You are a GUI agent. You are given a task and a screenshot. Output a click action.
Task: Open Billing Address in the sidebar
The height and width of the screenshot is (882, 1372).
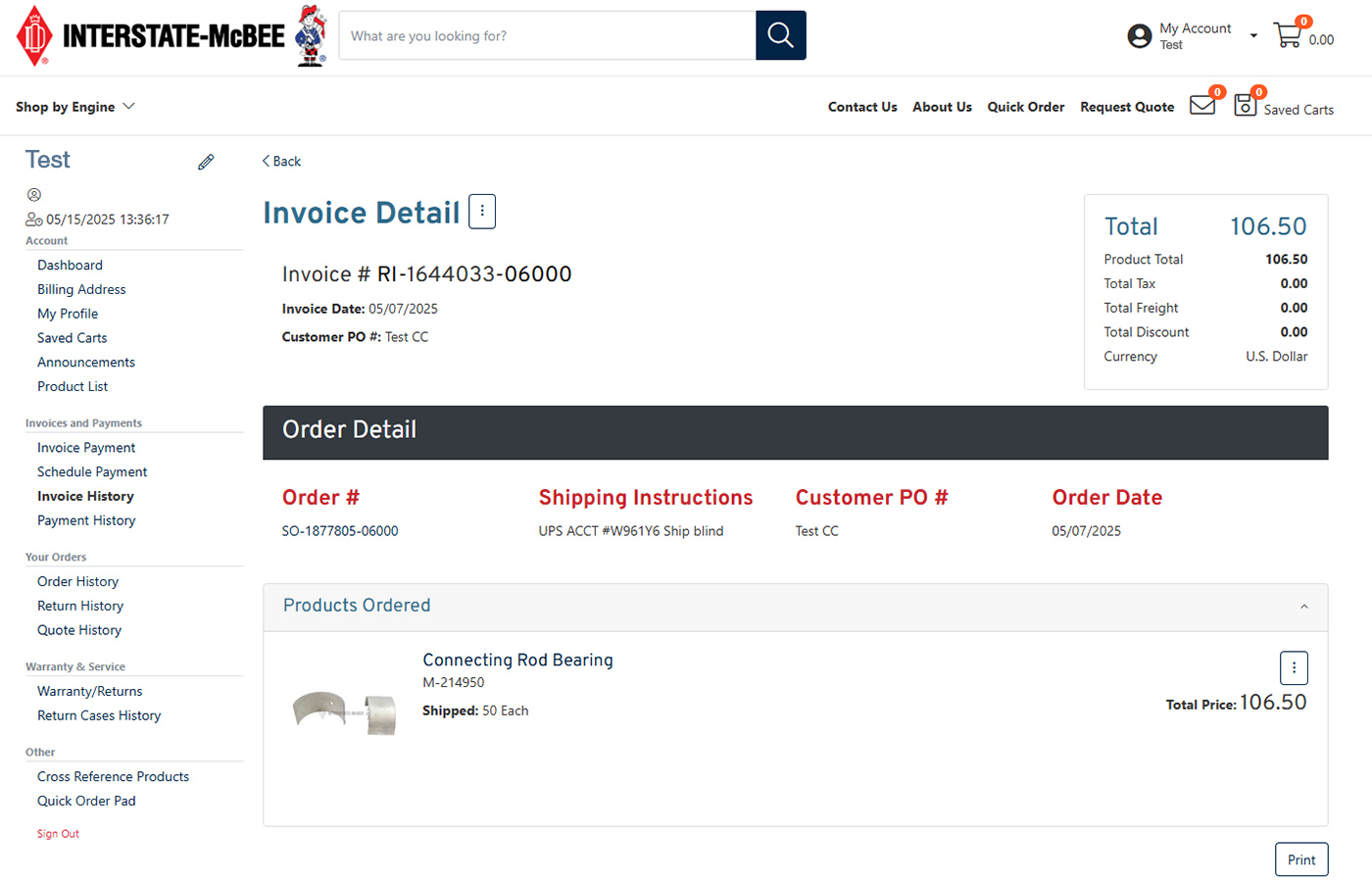click(81, 289)
